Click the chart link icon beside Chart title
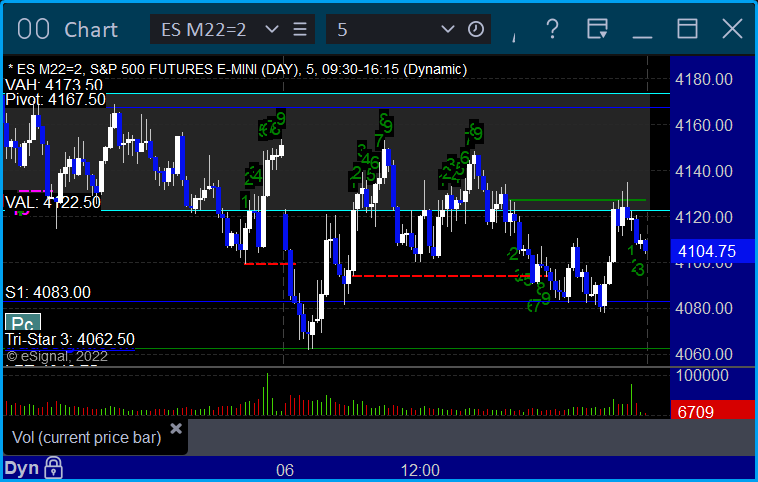The image size is (758, 482). [x=33, y=29]
